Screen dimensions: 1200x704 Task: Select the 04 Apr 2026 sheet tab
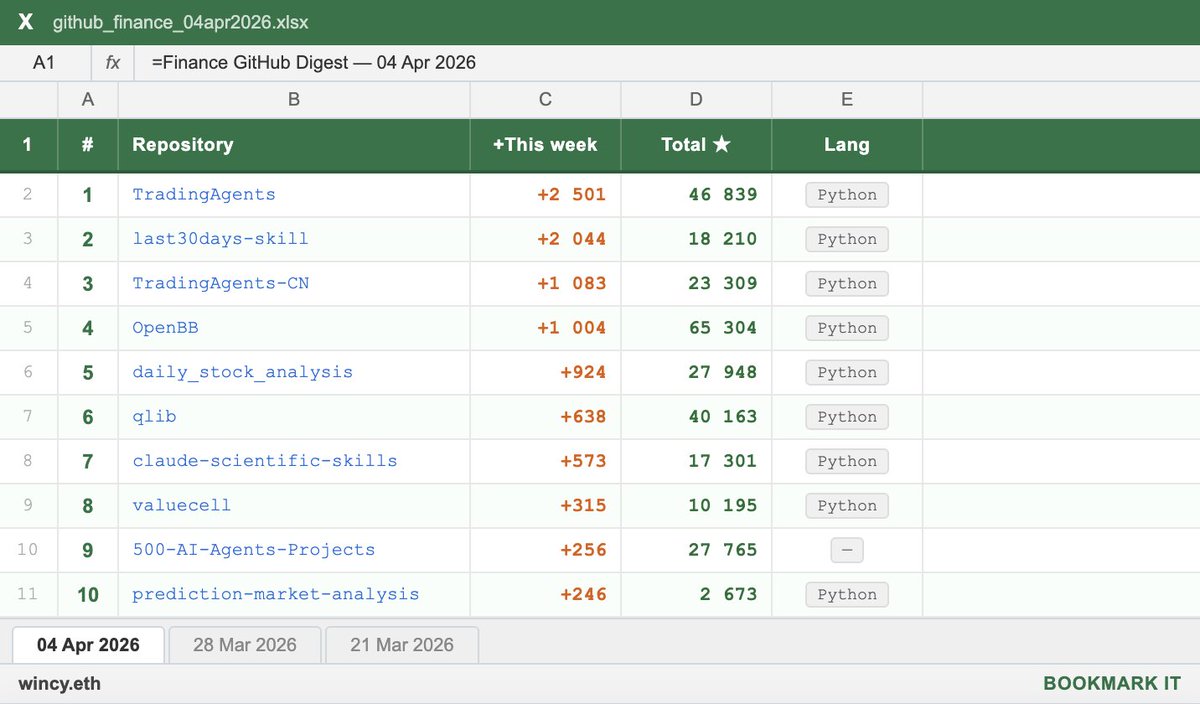click(x=87, y=645)
